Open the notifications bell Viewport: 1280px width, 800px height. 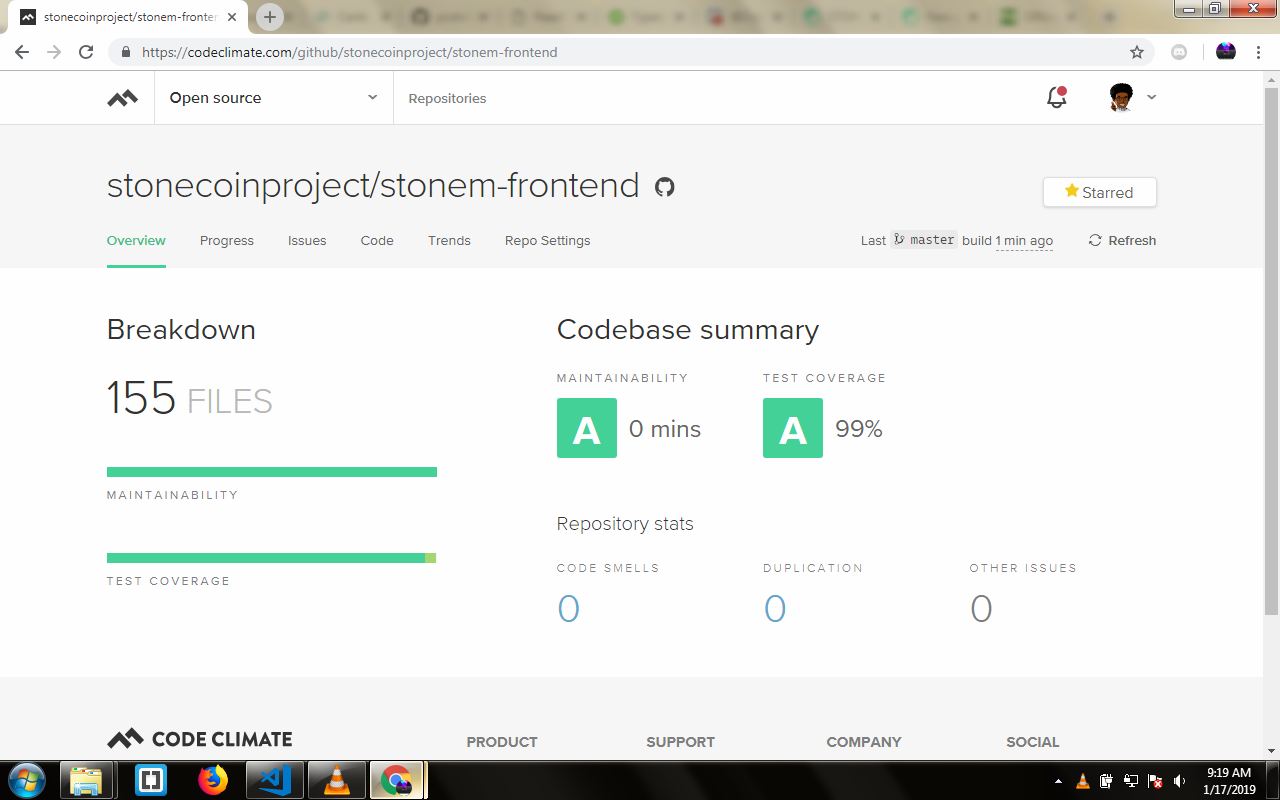[1056, 97]
